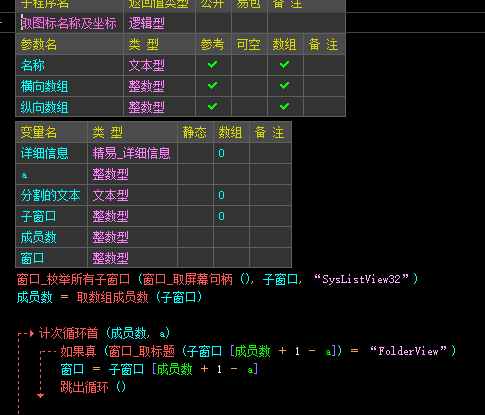This screenshot has height=415, width=485.
Task: Click array value 0 for 子窗口
Action: pos(221,216)
